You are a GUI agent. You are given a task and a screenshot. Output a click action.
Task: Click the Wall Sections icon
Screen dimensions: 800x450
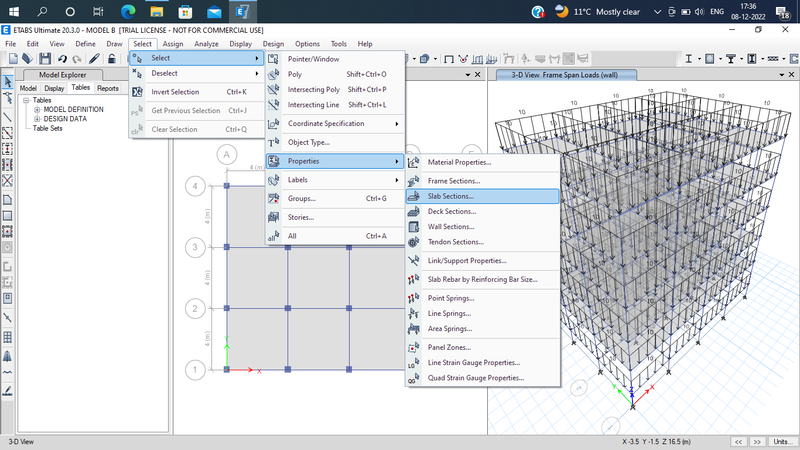pos(414,227)
